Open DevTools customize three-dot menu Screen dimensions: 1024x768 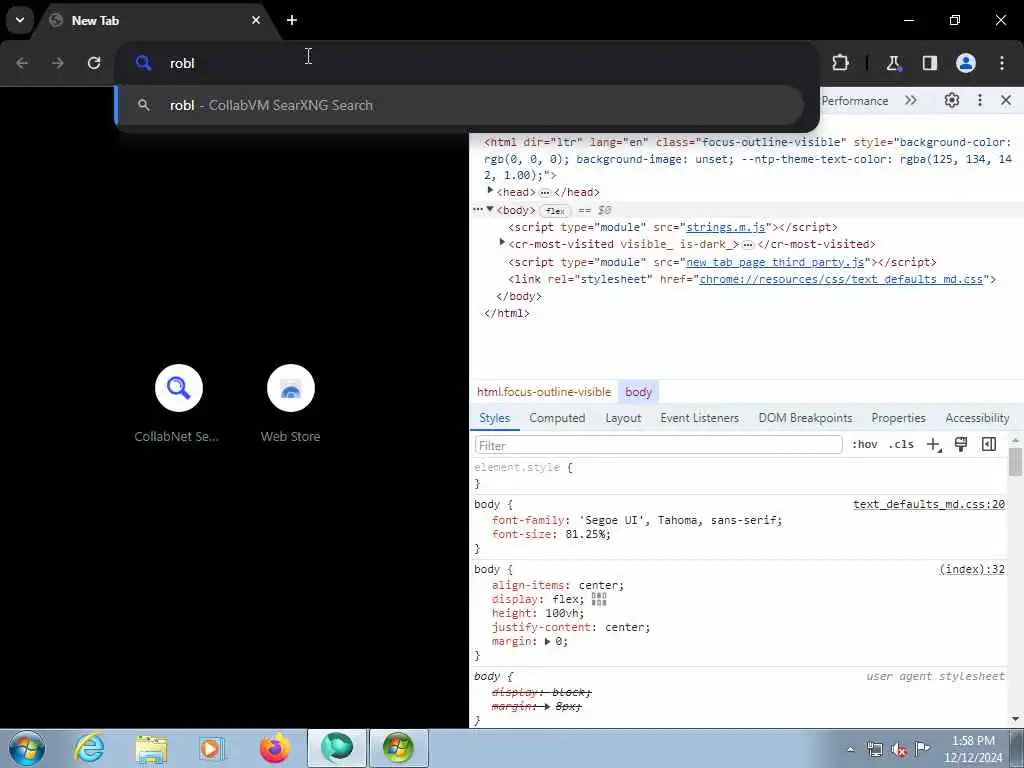pyautogui.click(x=980, y=100)
